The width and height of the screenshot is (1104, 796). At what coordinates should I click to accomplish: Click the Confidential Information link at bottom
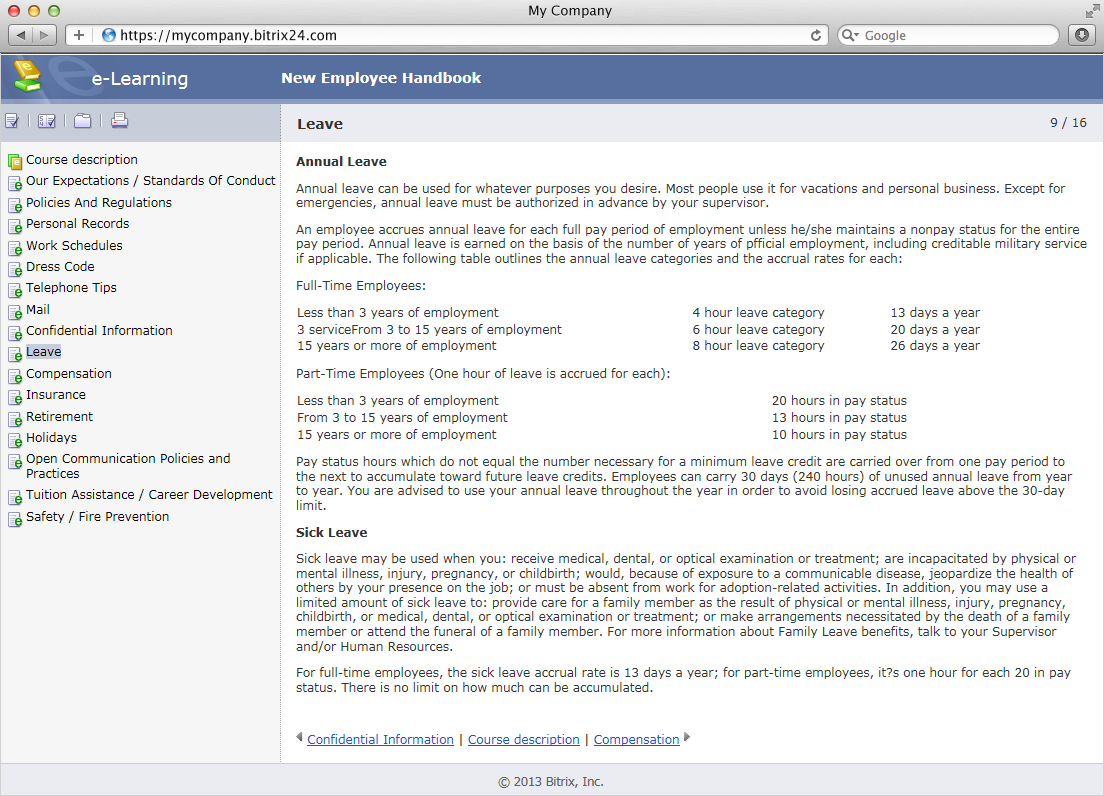pos(380,740)
